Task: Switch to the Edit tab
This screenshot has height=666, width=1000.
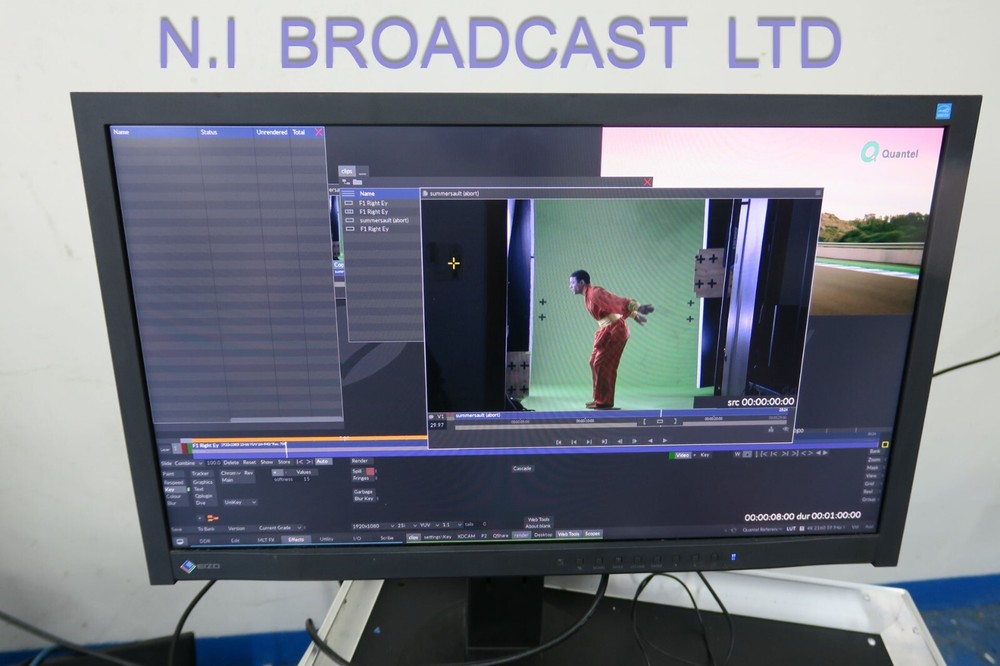Action: pyautogui.click(x=235, y=540)
